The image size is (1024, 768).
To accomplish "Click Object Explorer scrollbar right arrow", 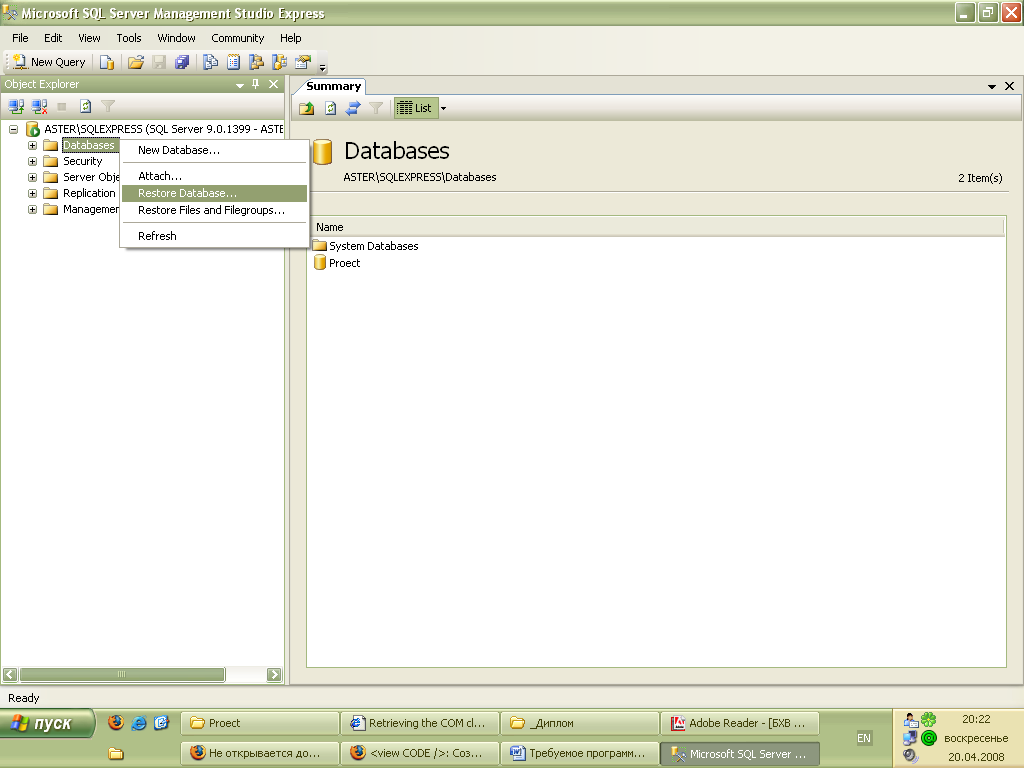I will point(274,675).
